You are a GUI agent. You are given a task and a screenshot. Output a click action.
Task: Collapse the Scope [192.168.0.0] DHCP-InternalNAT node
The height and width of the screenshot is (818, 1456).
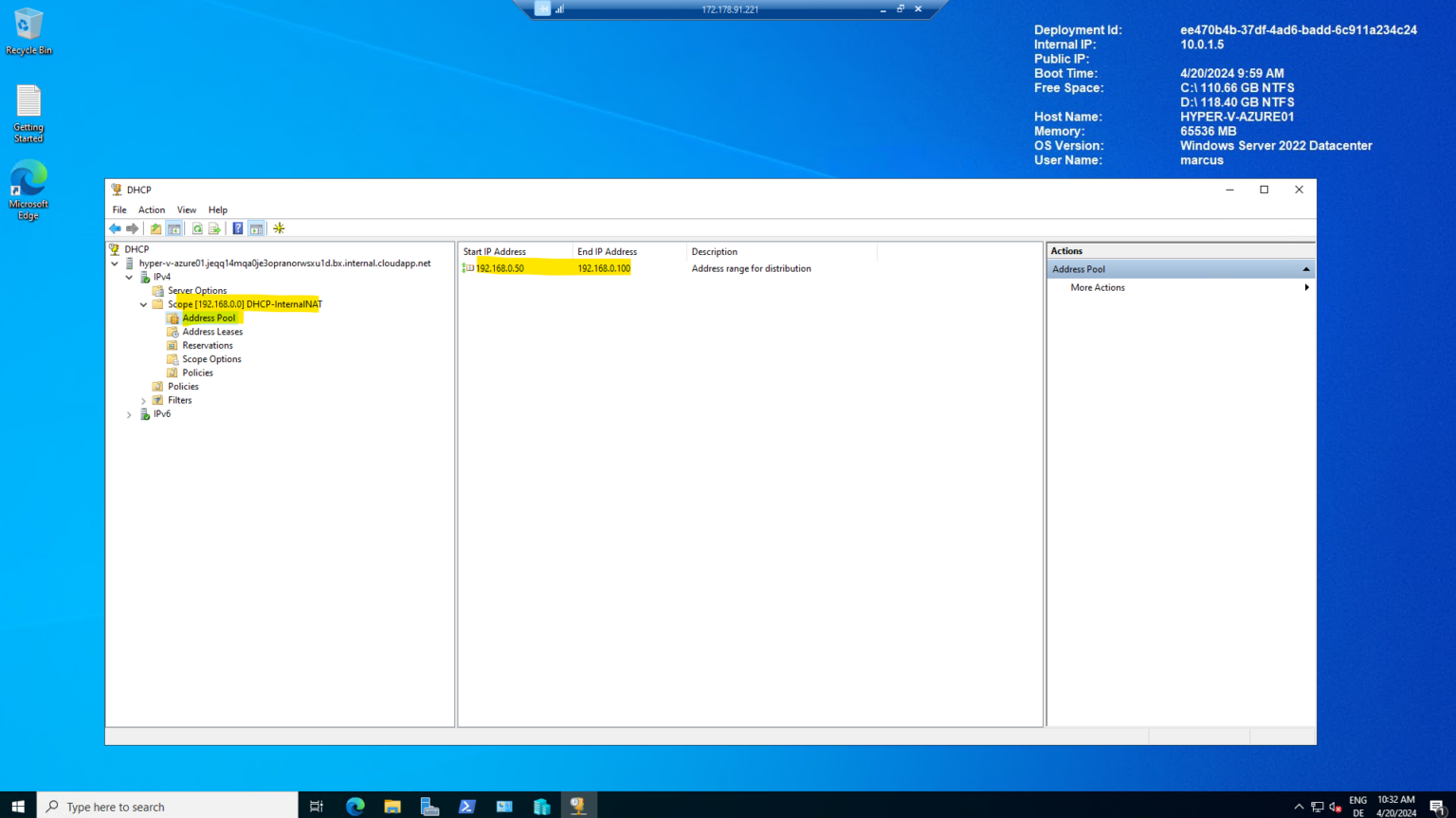coord(143,304)
